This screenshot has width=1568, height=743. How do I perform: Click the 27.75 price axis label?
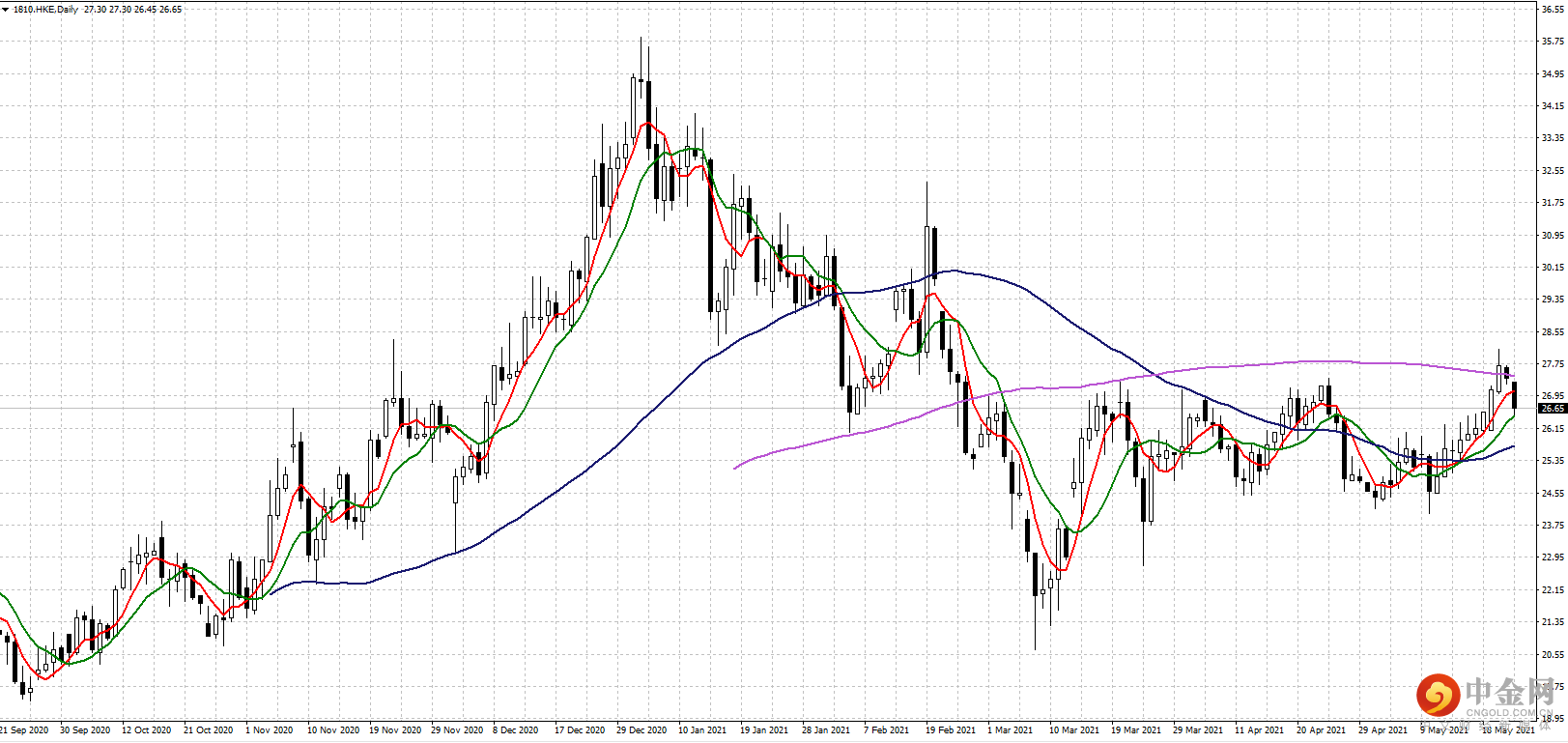click(x=1553, y=364)
